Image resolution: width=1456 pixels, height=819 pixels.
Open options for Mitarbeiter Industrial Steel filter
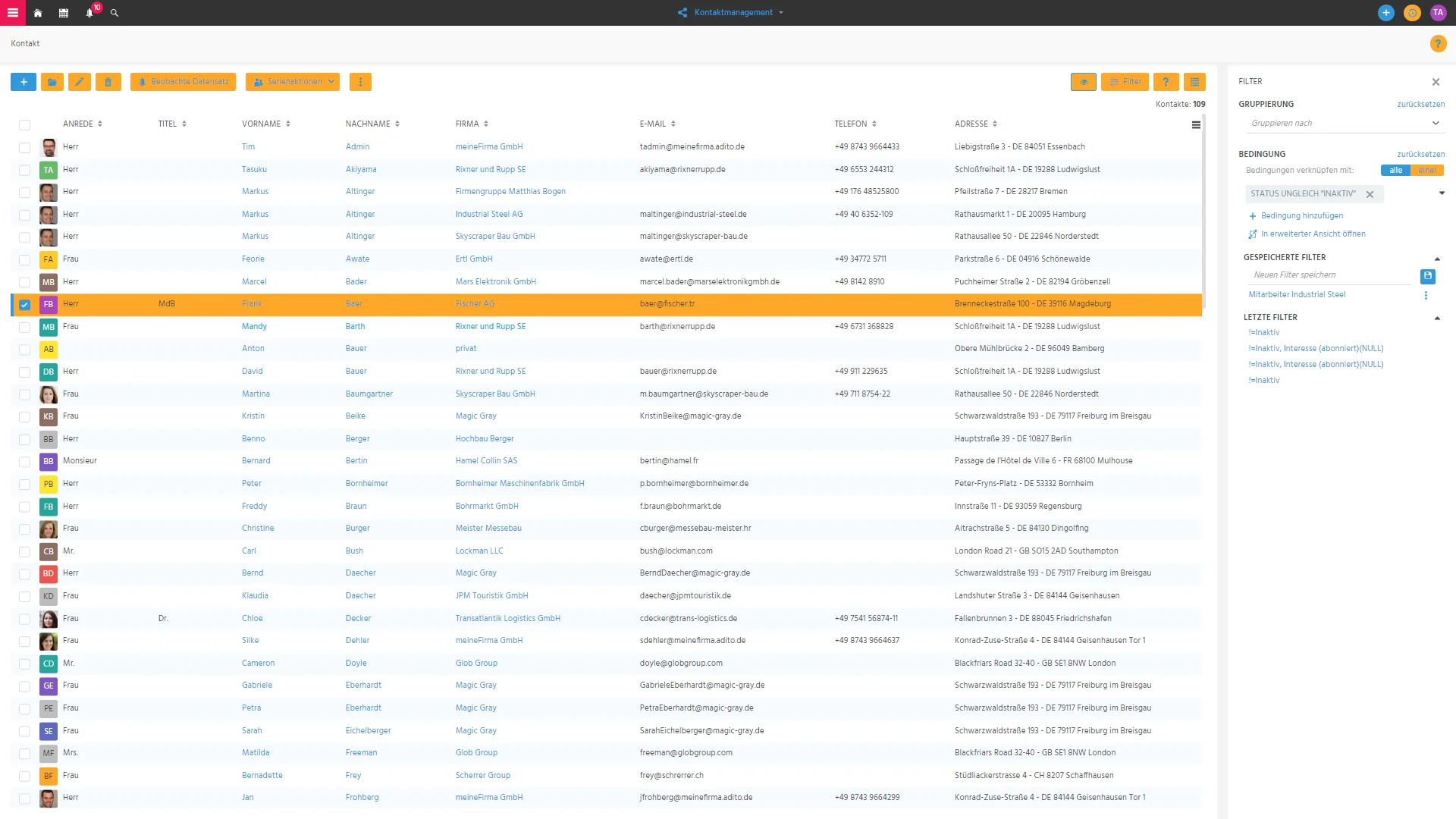1426,295
